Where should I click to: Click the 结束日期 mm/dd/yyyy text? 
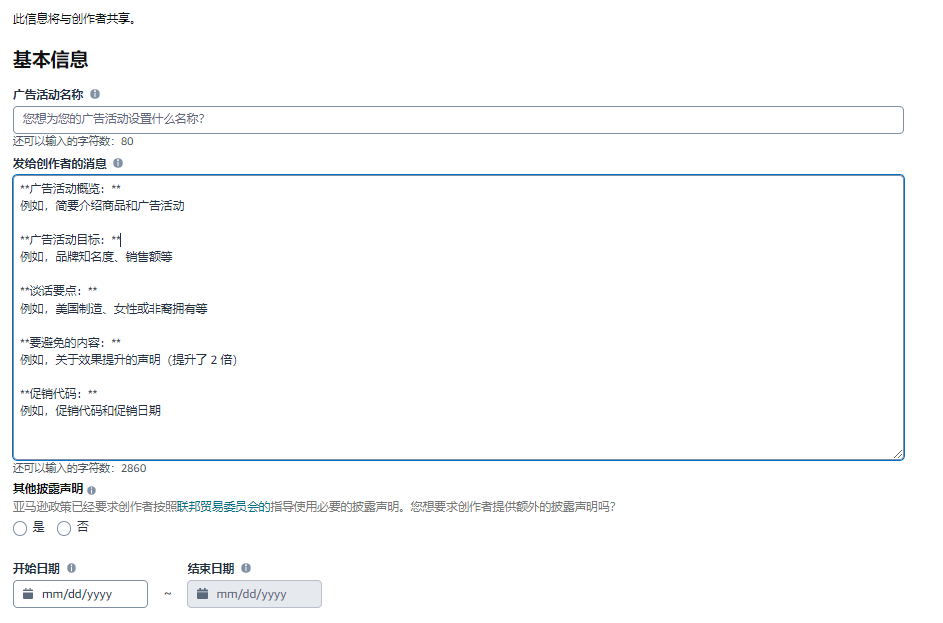click(251, 594)
